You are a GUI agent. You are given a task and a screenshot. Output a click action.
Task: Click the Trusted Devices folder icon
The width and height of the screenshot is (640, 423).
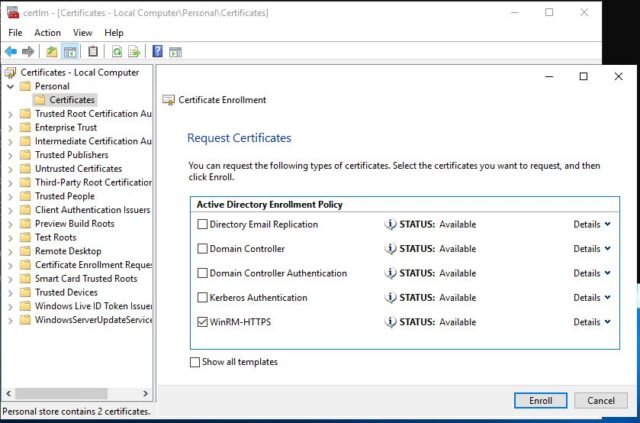tap(25, 292)
